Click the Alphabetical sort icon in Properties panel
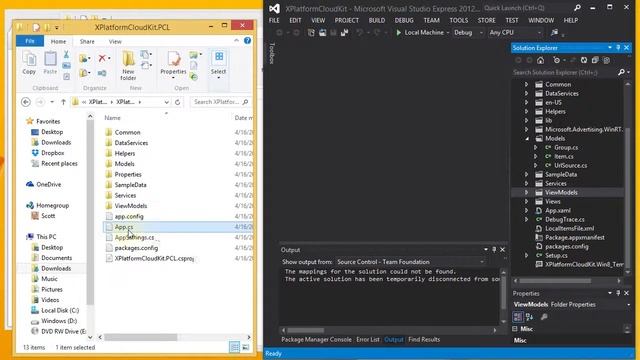The width and height of the screenshot is (640, 360). 529,317
